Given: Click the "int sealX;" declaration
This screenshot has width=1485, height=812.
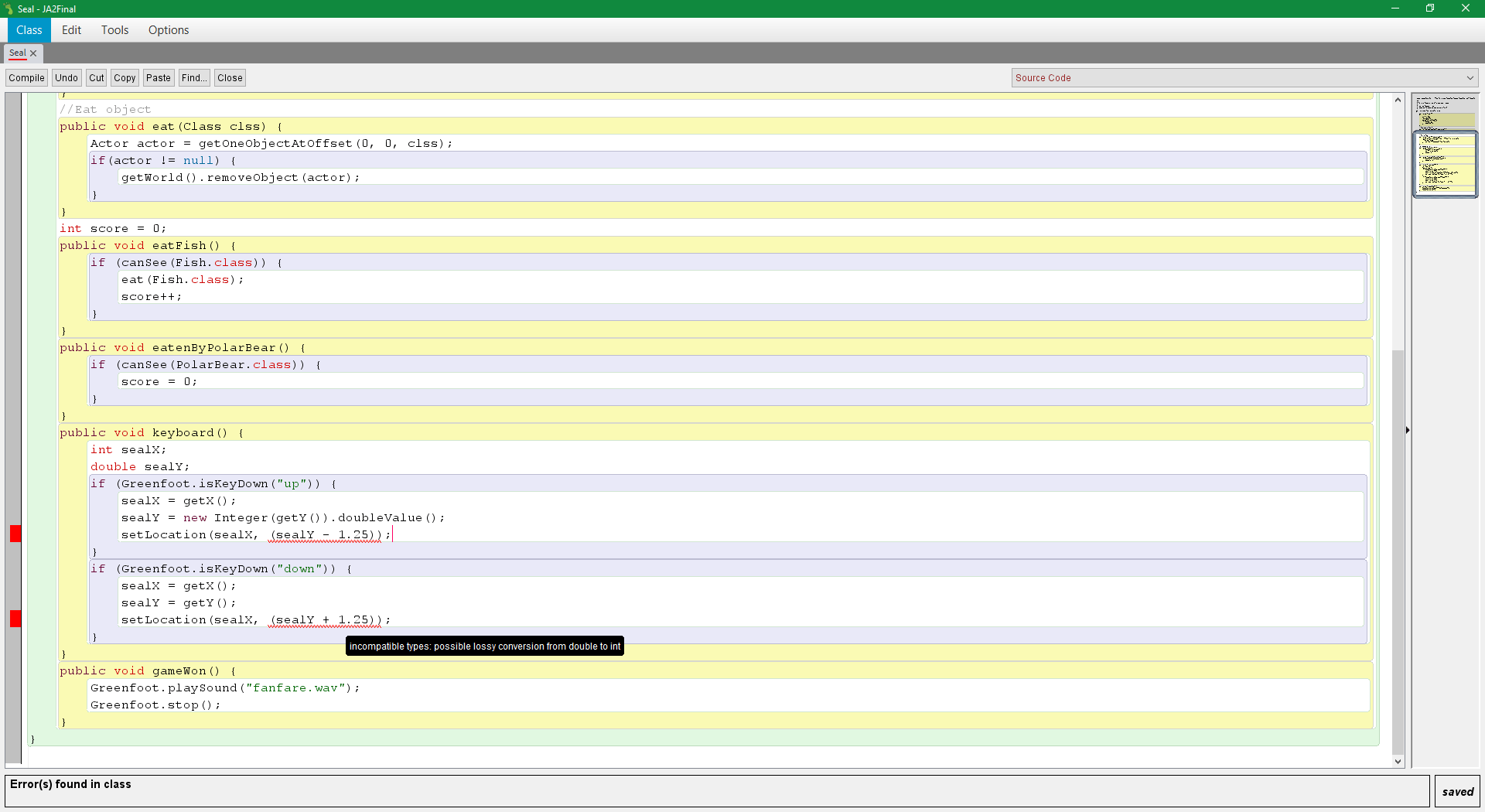Looking at the screenshot, I should pyautogui.click(x=128, y=450).
